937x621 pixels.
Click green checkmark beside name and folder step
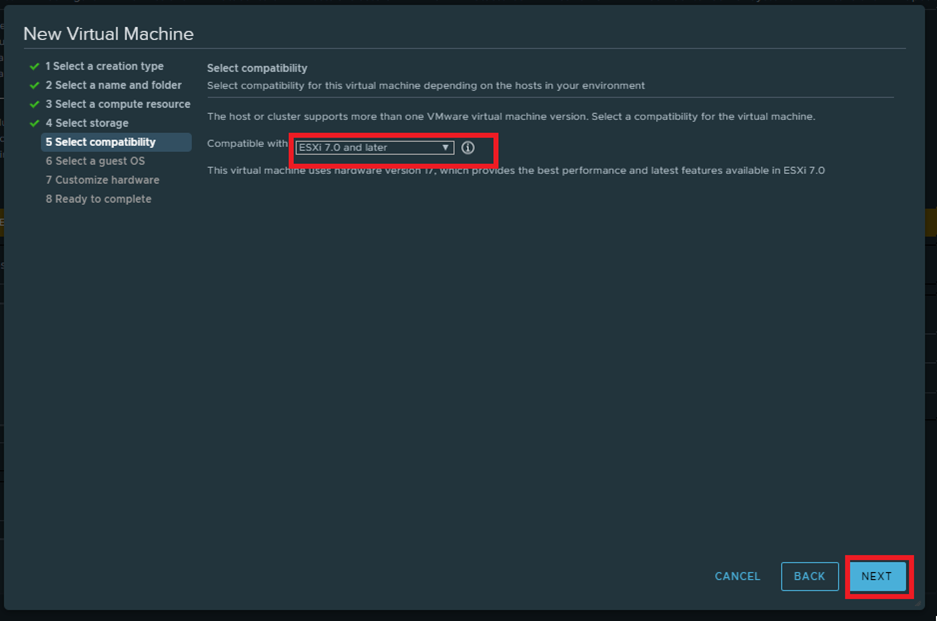(35, 85)
